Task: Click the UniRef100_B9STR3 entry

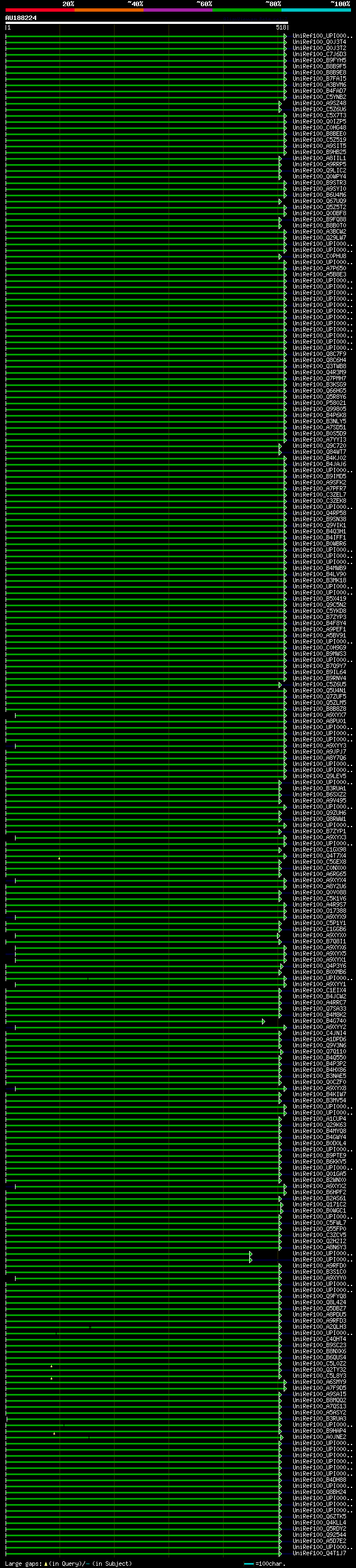Action: click(319, 182)
